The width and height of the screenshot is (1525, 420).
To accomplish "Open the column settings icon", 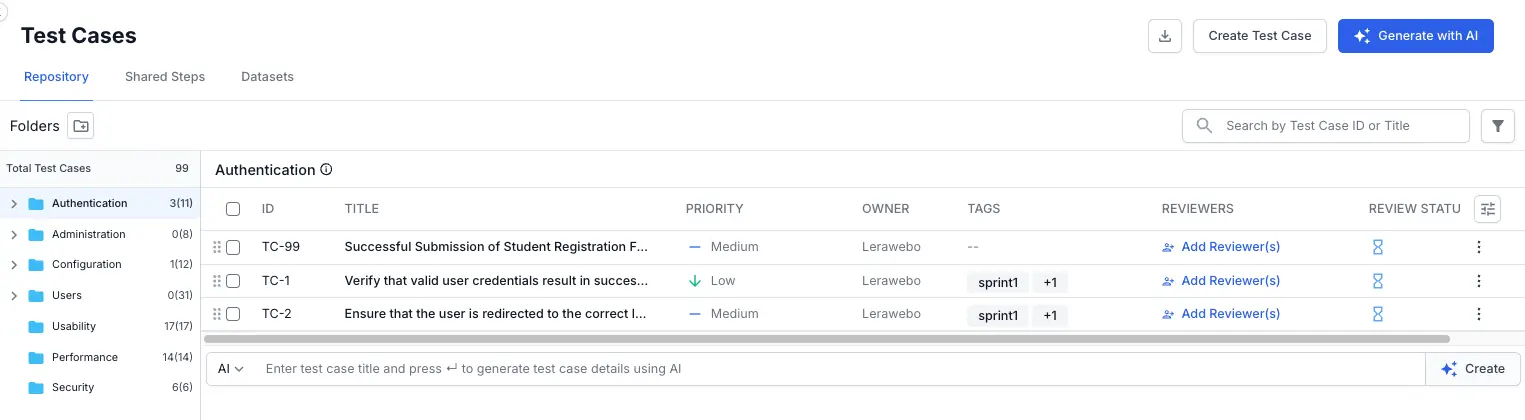I will coord(1489,209).
